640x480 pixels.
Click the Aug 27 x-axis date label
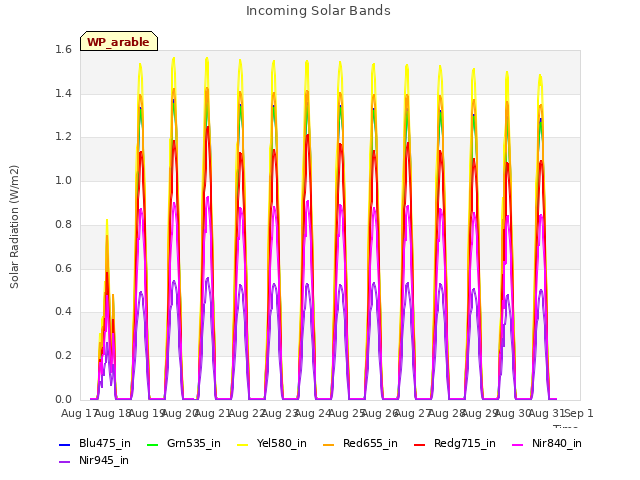pyautogui.click(x=413, y=414)
